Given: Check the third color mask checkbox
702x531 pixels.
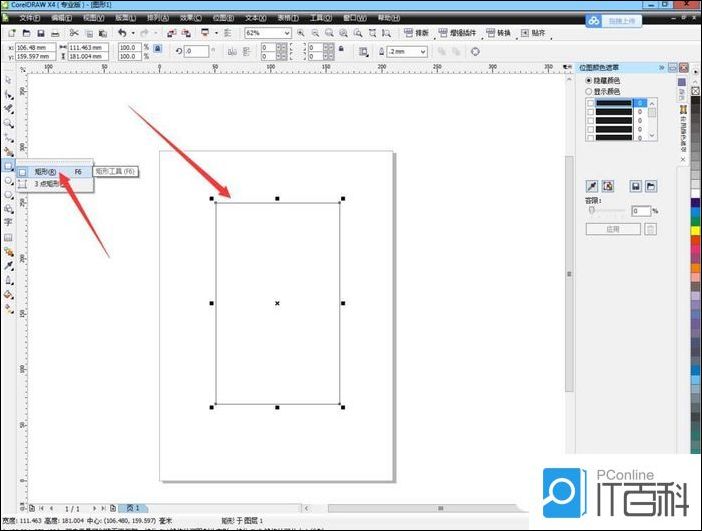Looking at the screenshot, I should [x=591, y=120].
